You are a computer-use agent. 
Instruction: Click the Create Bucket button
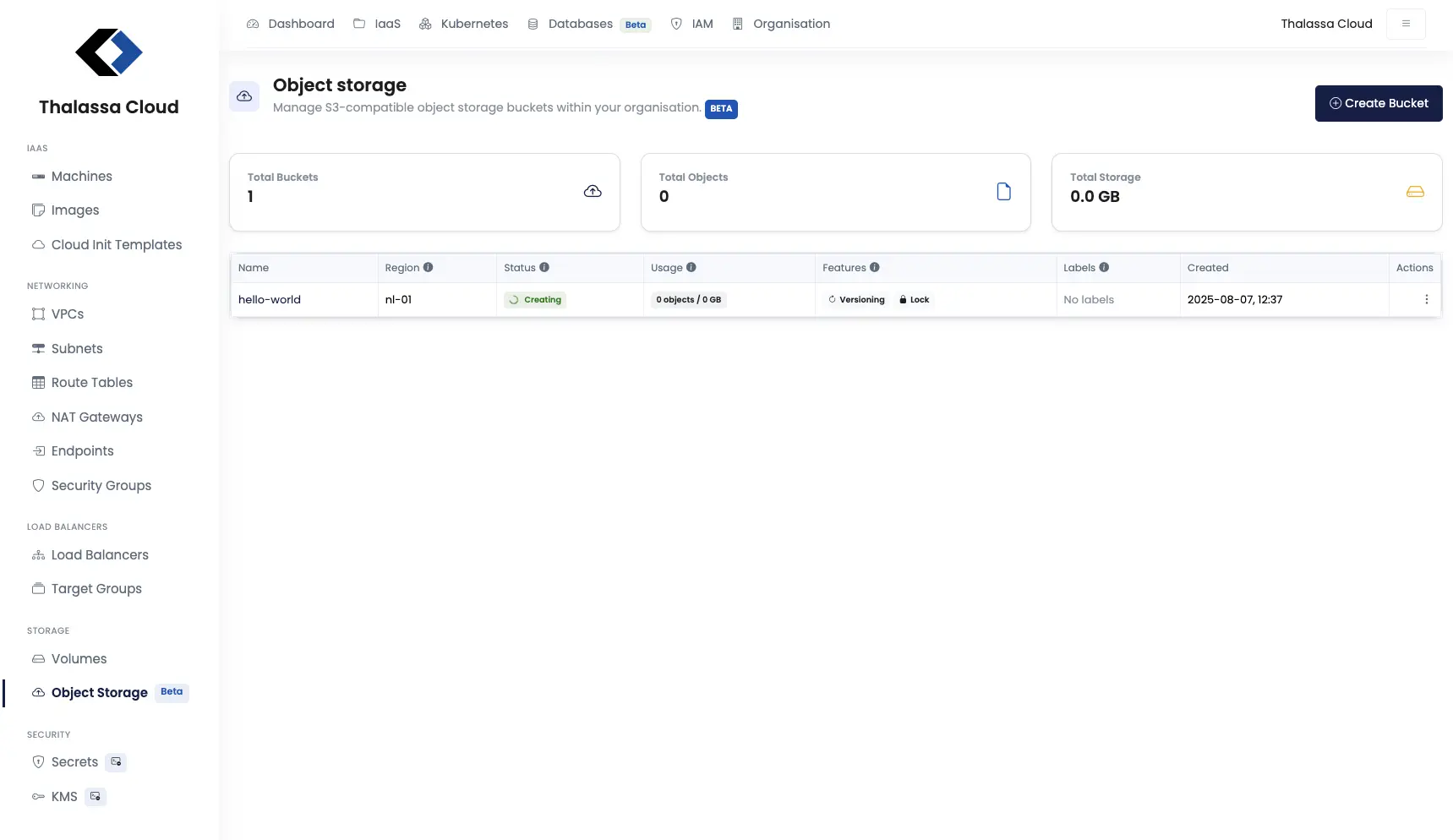[1379, 103]
